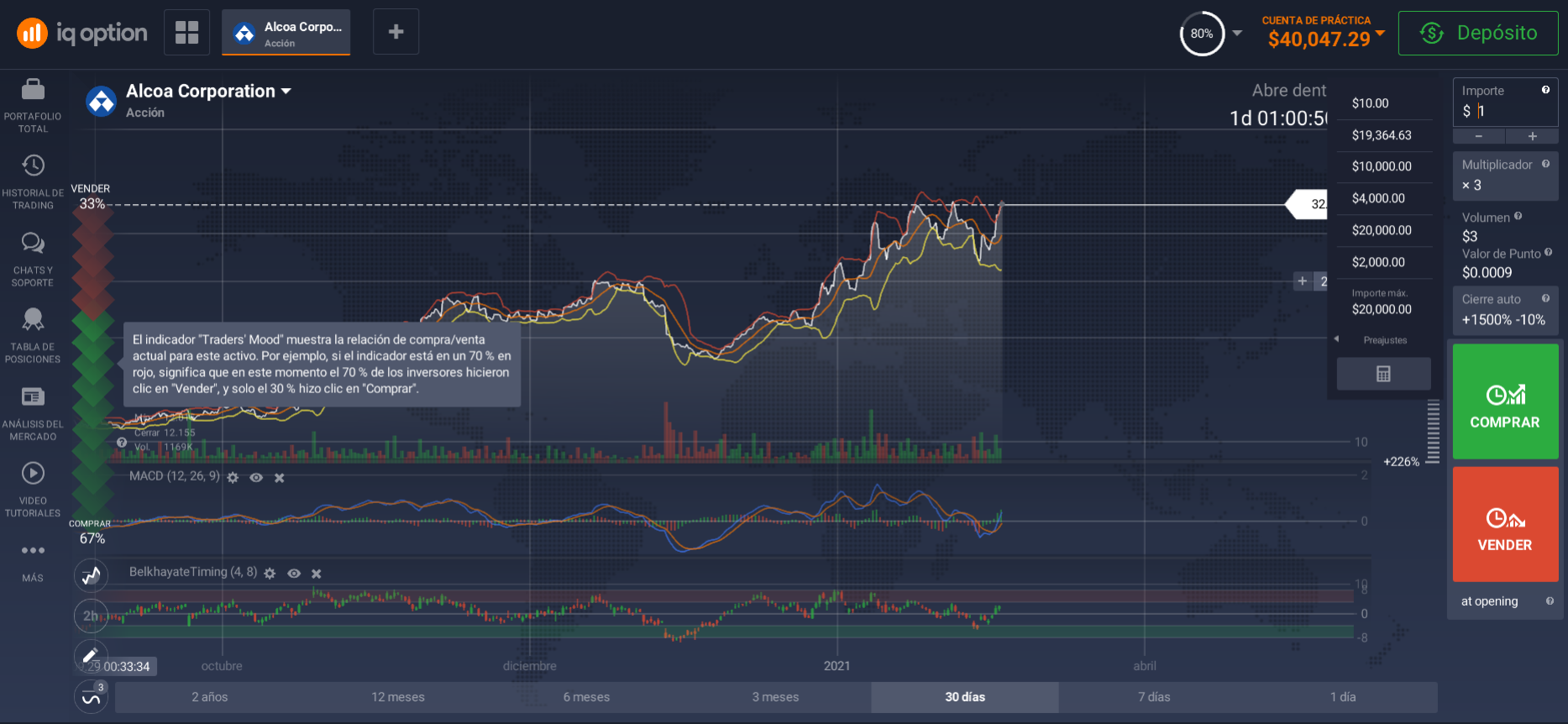This screenshot has width=1568, height=724.
Task: Change the 2h candle interval button
Action: point(91,616)
